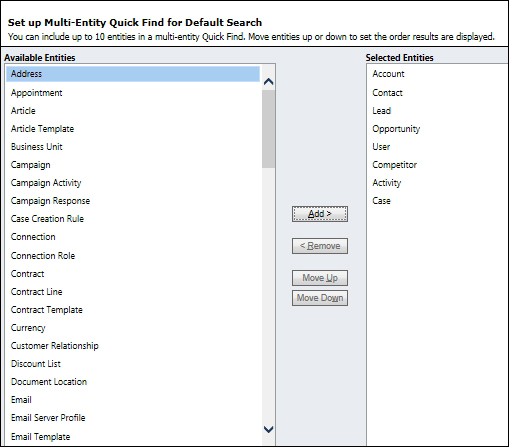Screen dimensions: 509x447
Task: Click the scroll down arrow in Available Entities
Action: tap(268, 429)
